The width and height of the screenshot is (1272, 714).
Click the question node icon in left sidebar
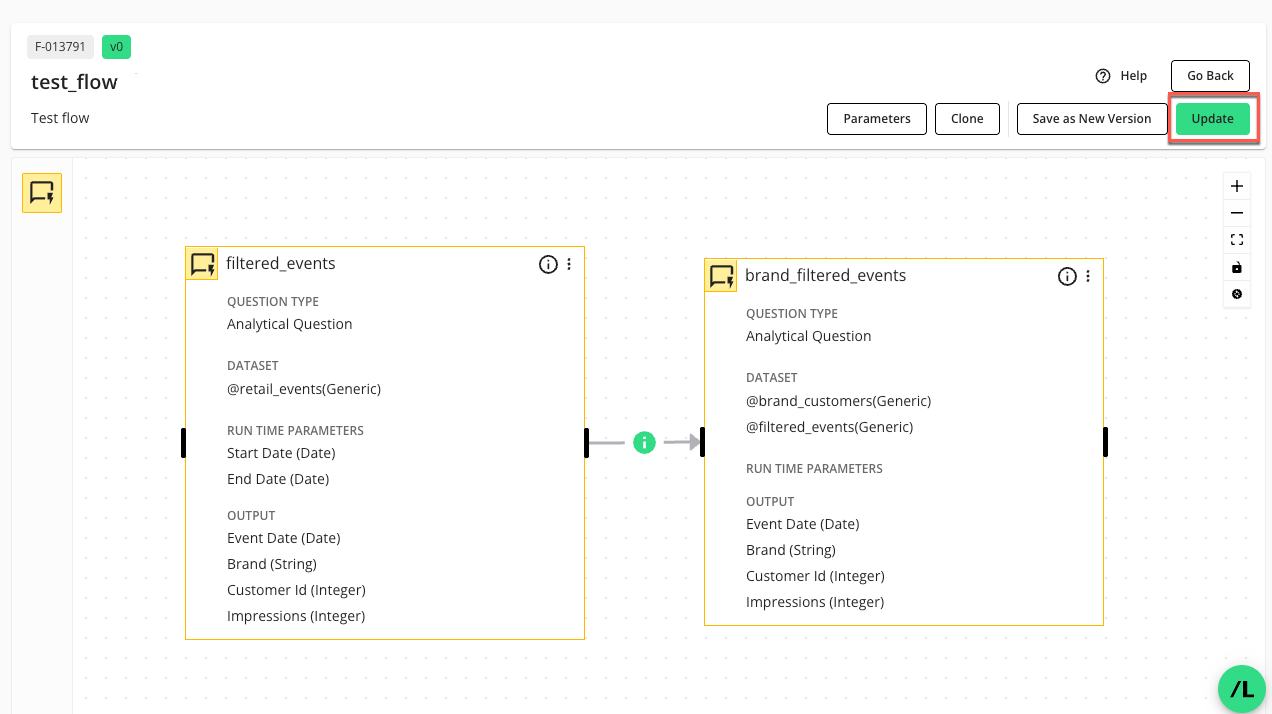(42, 193)
